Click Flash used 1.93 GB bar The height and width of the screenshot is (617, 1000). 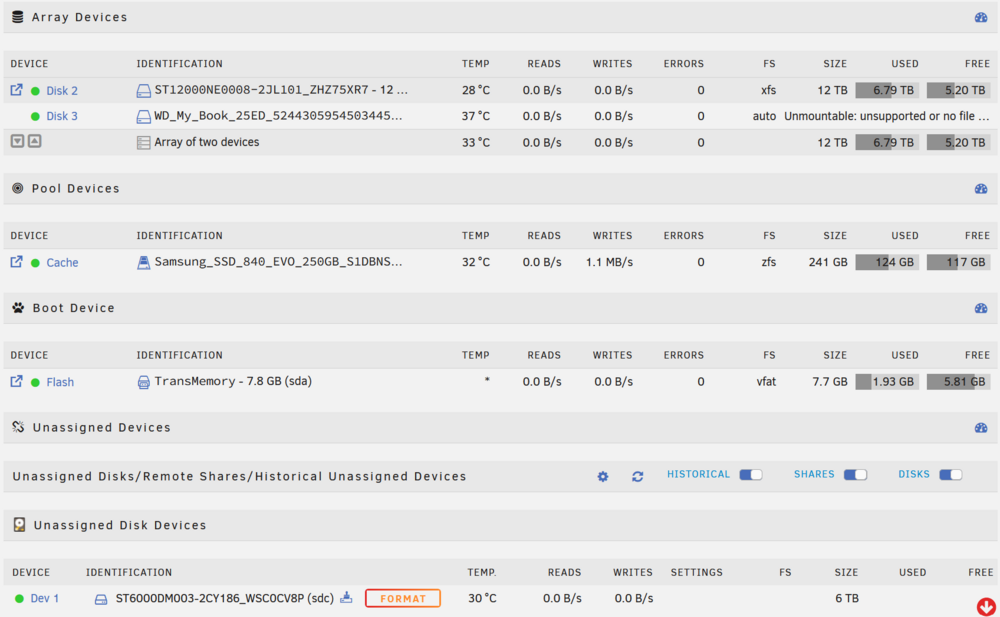(x=887, y=382)
